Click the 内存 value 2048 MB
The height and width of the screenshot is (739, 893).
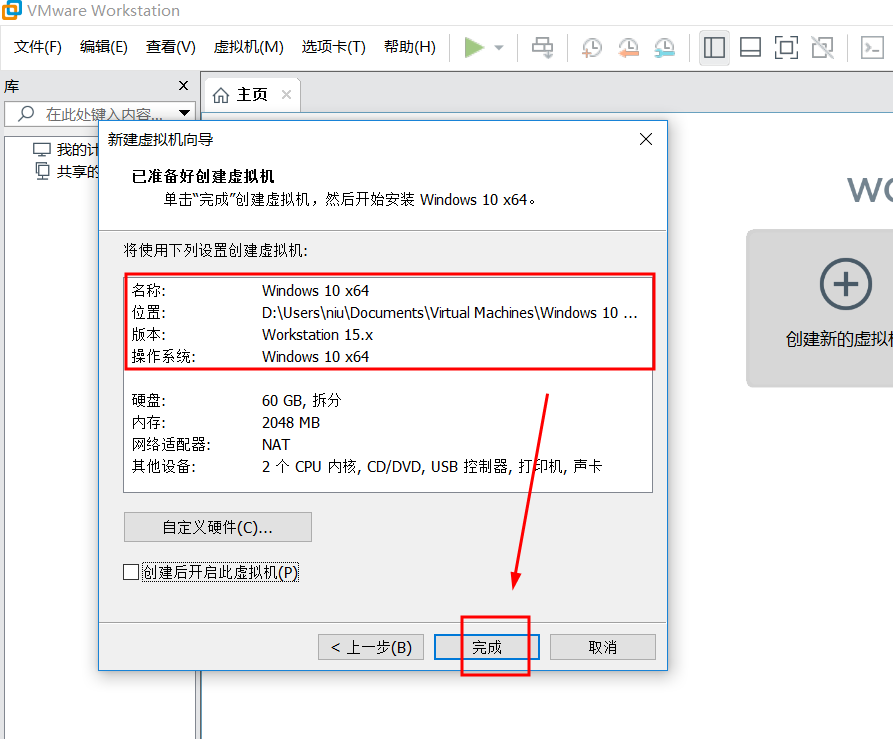291,422
